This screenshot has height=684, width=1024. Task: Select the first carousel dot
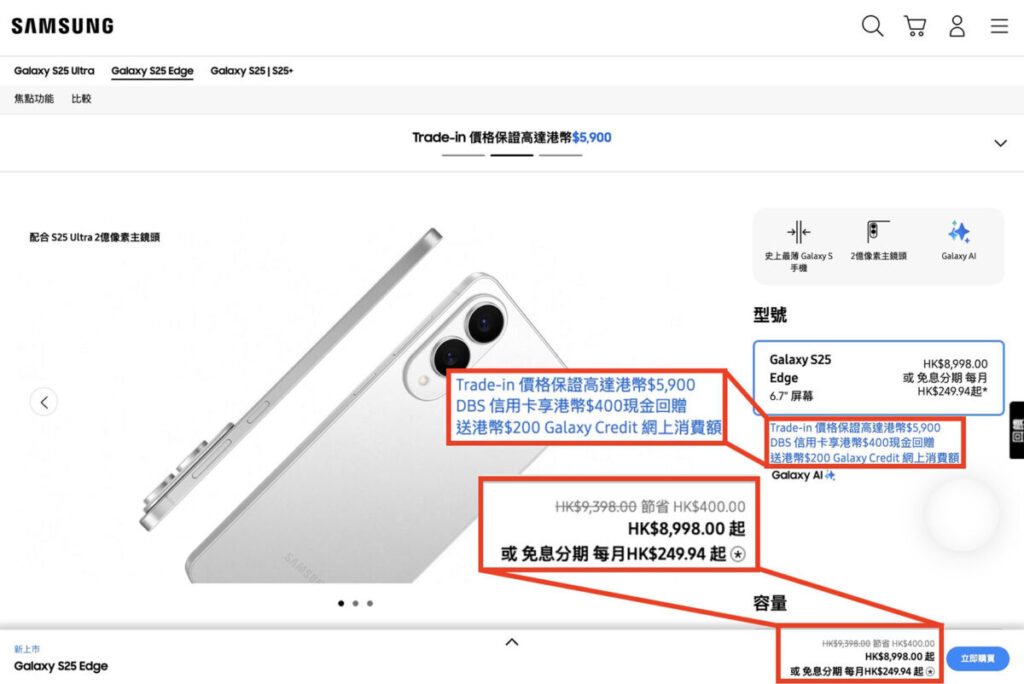coord(341,604)
